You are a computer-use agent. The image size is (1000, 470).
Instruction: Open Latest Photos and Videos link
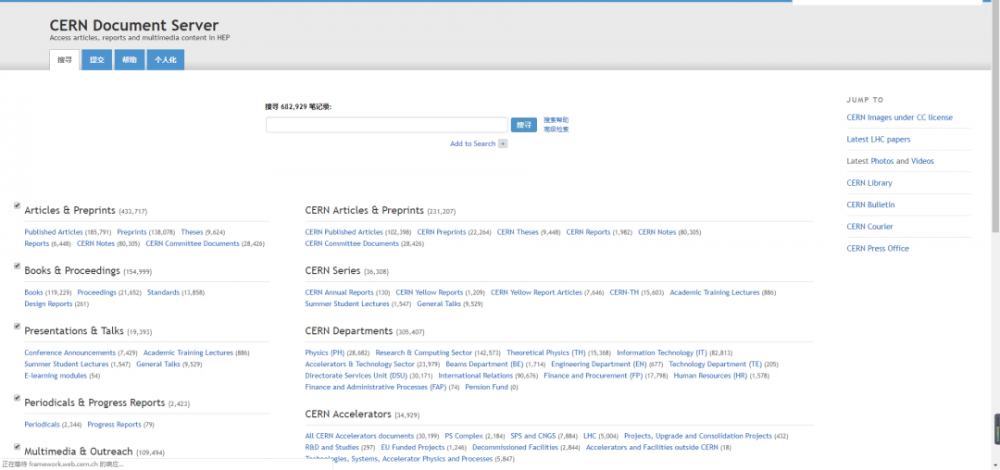890,161
